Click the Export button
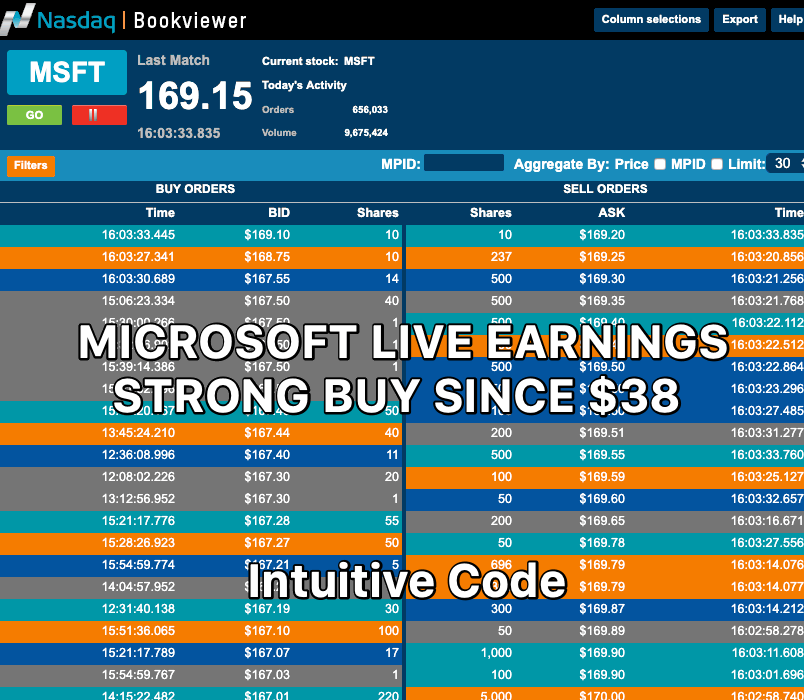The width and height of the screenshot is (804, 700). click(739, 19)
